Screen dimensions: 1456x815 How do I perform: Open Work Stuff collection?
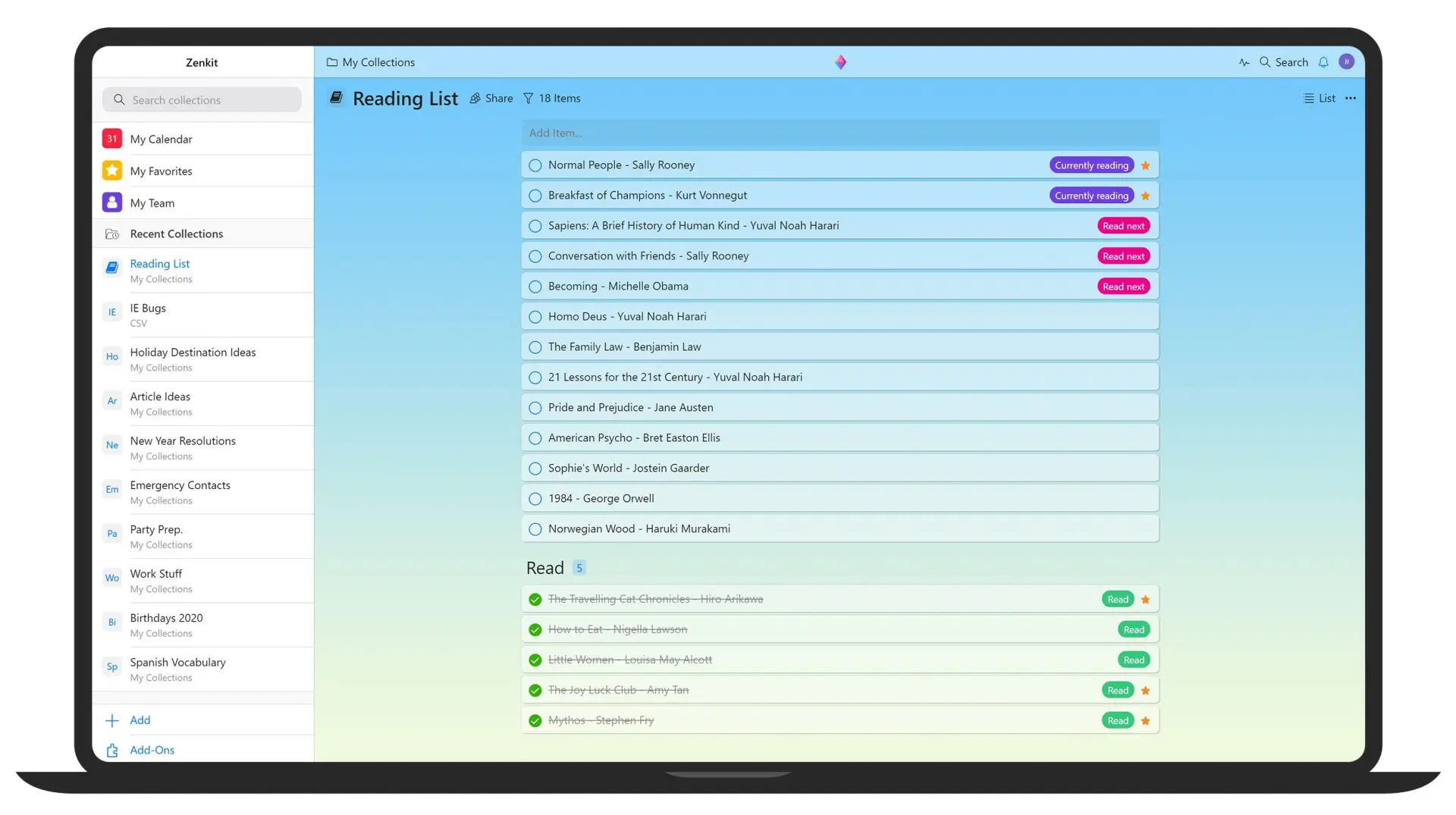tap(202, 581)
